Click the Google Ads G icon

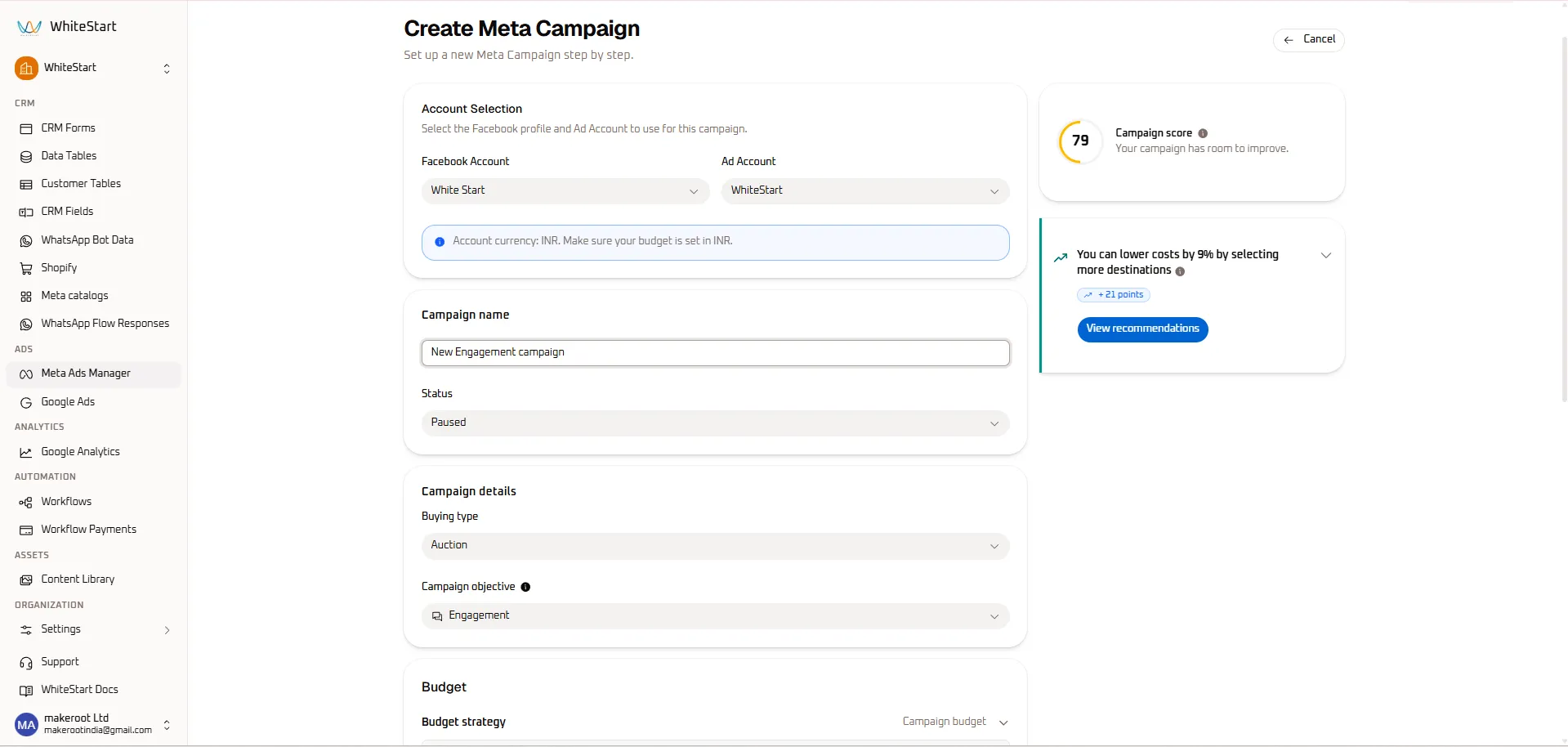pyautogui.click(x=26, y=403)
